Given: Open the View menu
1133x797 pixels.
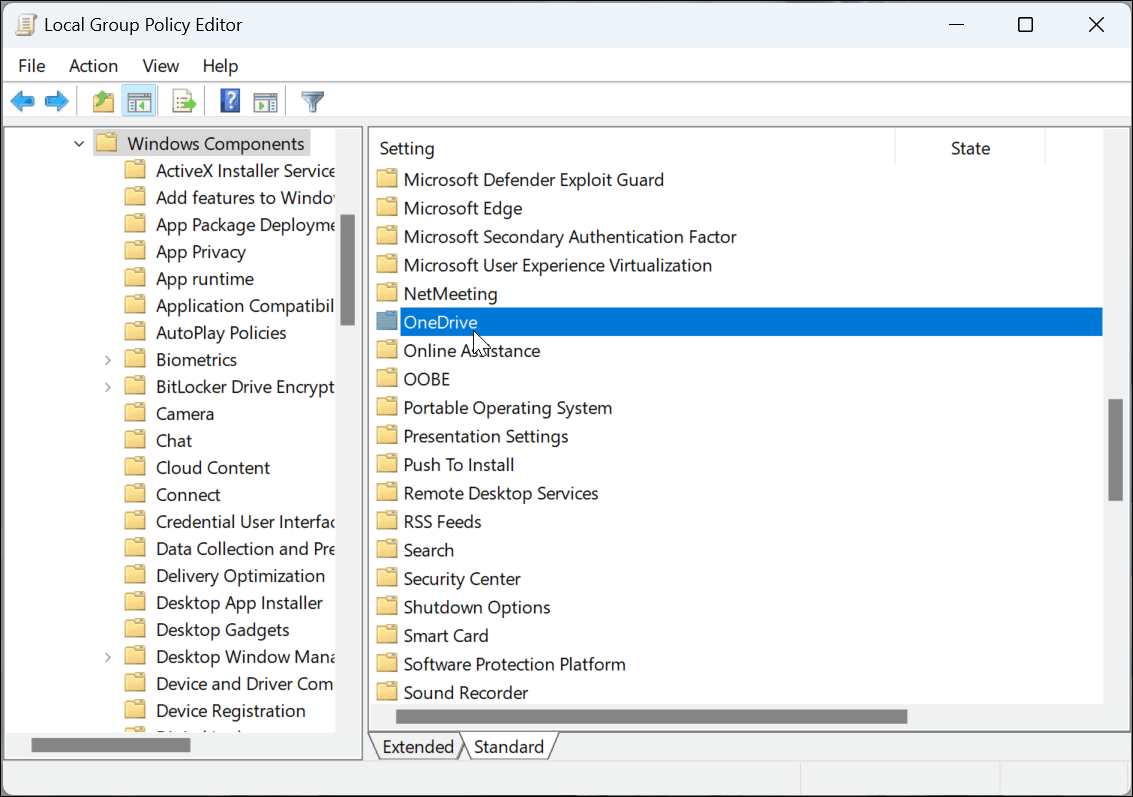Looking at the screenshot, I should pyautogui.click(x=160, y=66).
